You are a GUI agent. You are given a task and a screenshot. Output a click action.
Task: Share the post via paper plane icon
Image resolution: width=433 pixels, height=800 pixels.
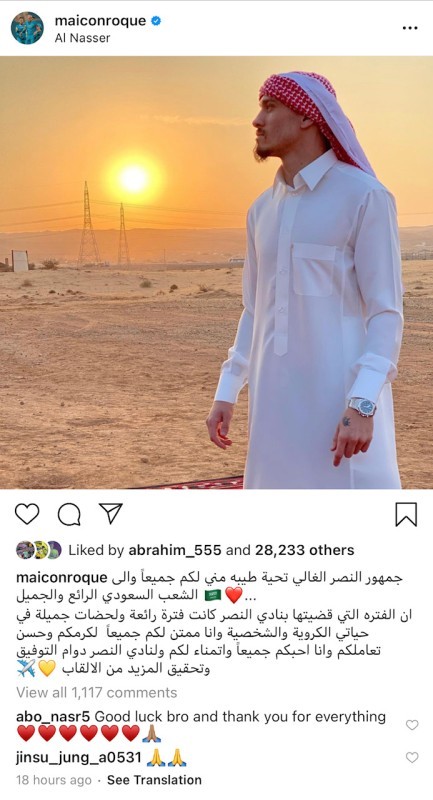(111, 513)
